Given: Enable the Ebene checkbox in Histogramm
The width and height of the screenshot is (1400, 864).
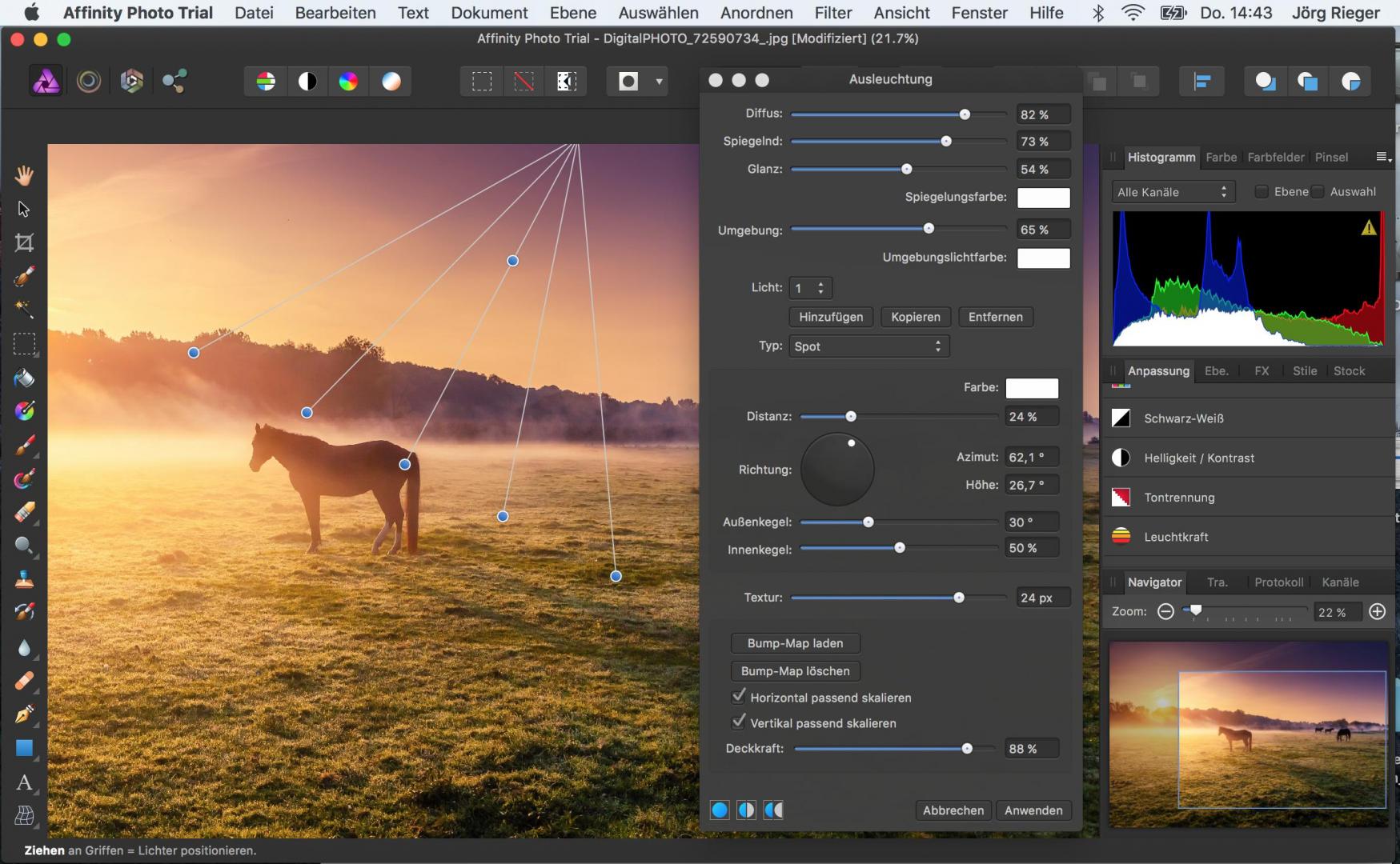Looking at the screenshot, I should pyautogui.click(x=1262, y=192).
